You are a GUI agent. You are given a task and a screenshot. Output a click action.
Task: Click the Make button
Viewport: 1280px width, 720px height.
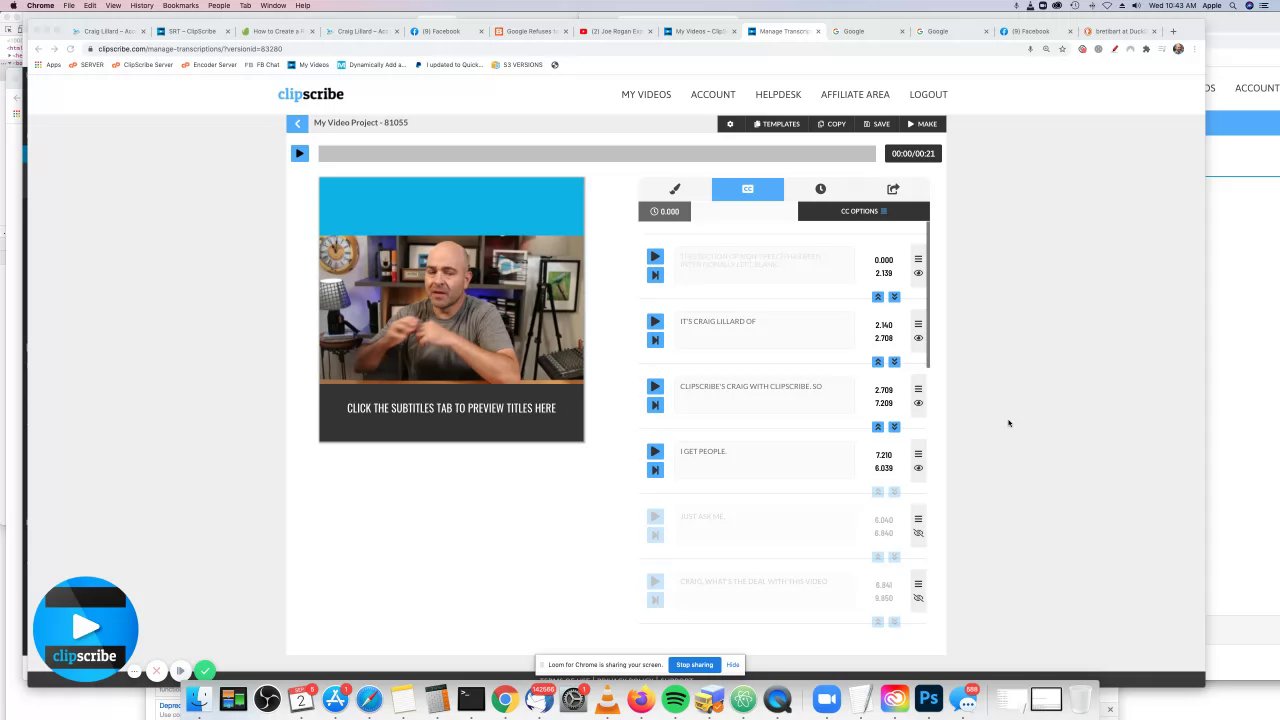coord(922,124)
